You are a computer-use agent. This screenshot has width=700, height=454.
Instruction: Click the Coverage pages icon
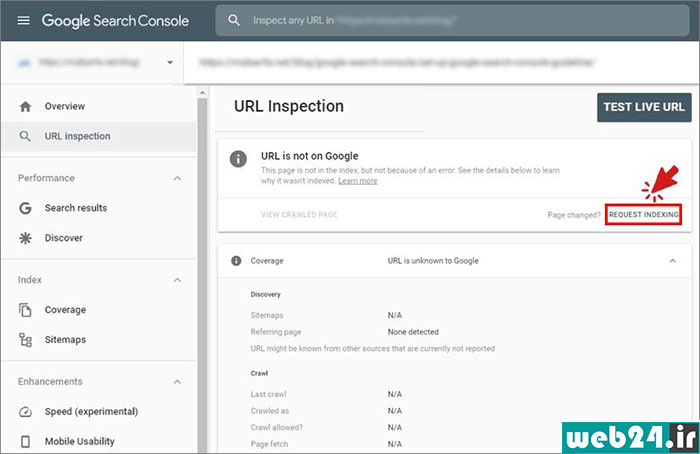(25, 310)
